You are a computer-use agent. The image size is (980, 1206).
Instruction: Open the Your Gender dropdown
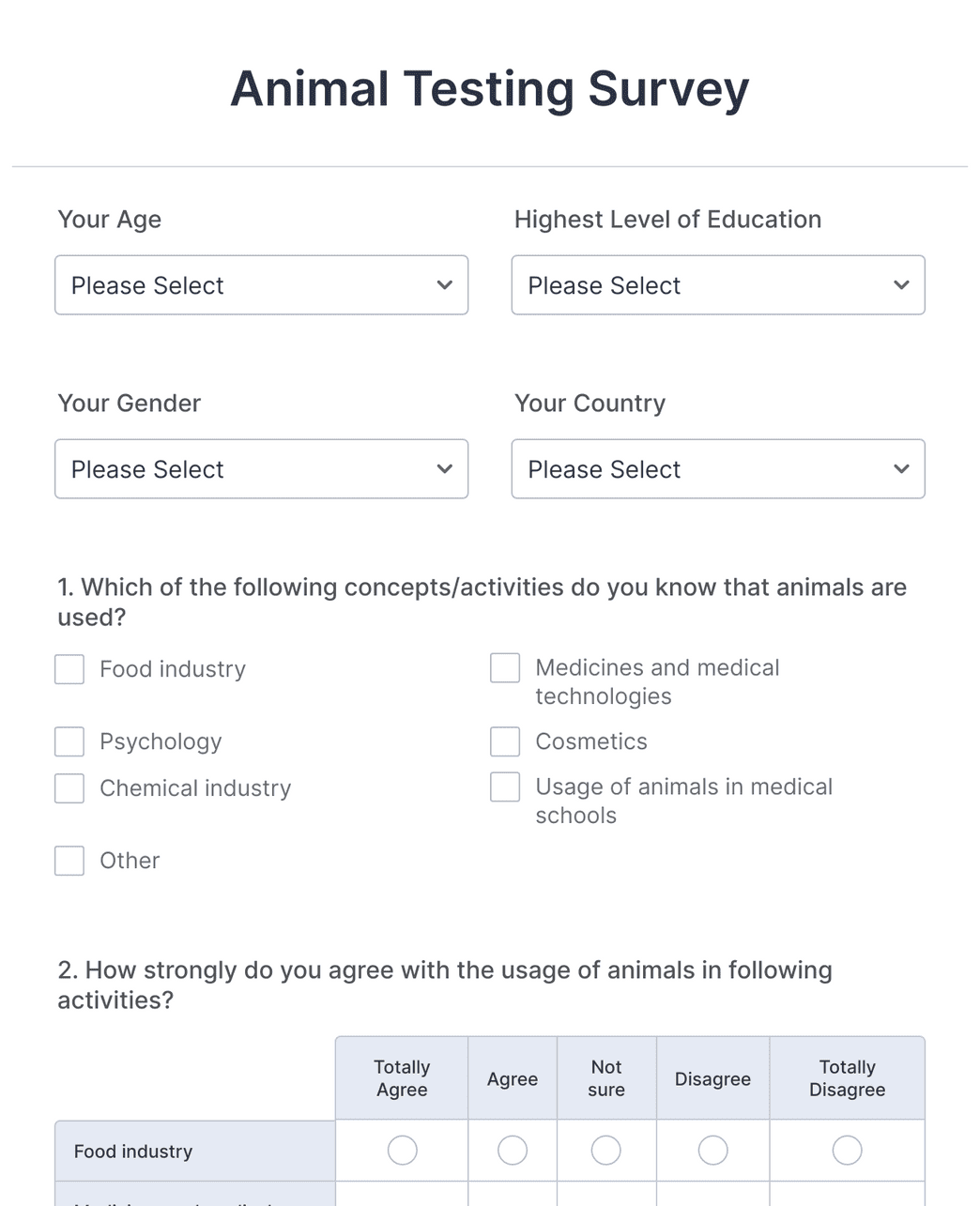point(261,468)
